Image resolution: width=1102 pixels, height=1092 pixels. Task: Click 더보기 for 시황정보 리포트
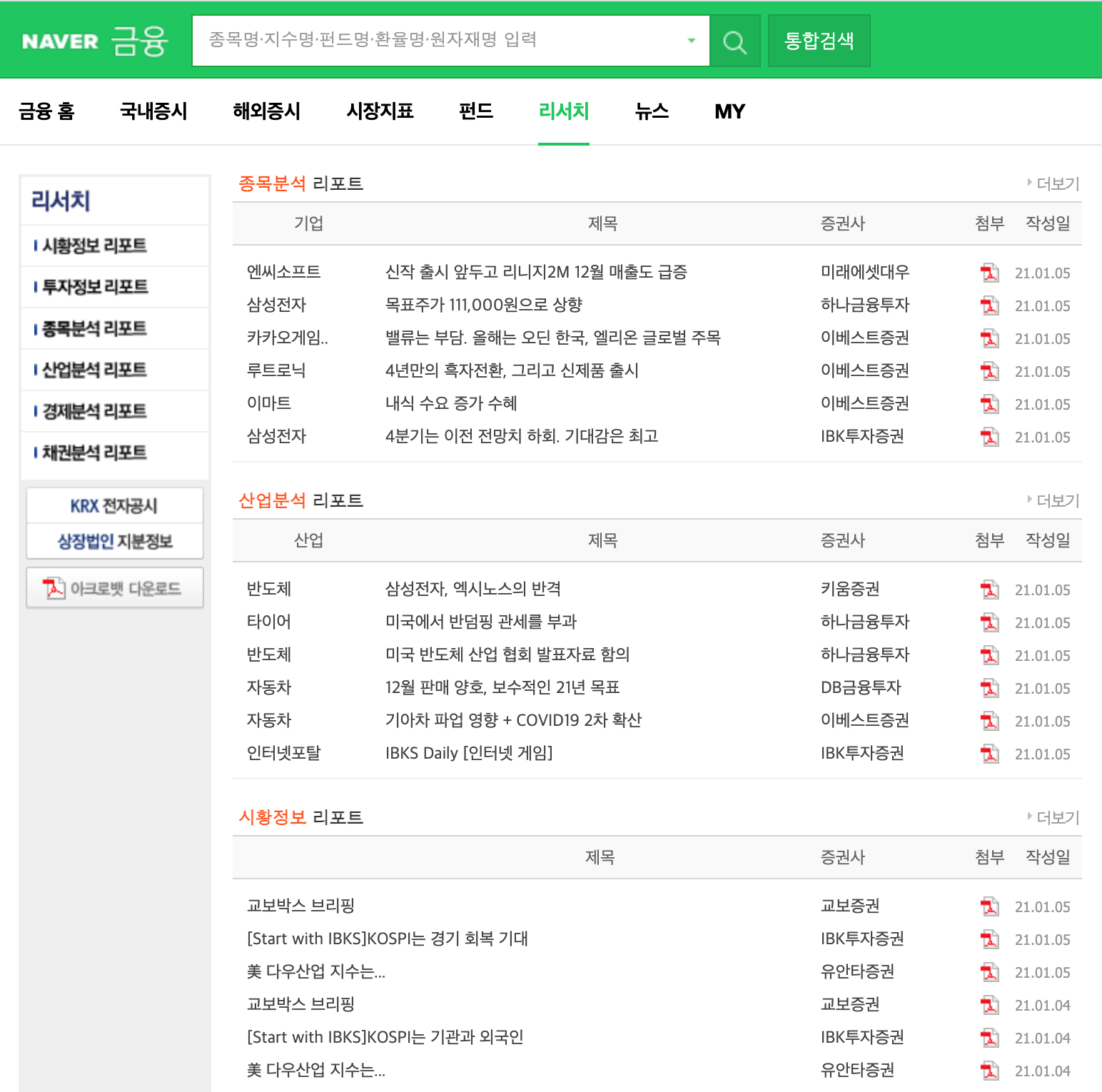tap(1053, 818)
